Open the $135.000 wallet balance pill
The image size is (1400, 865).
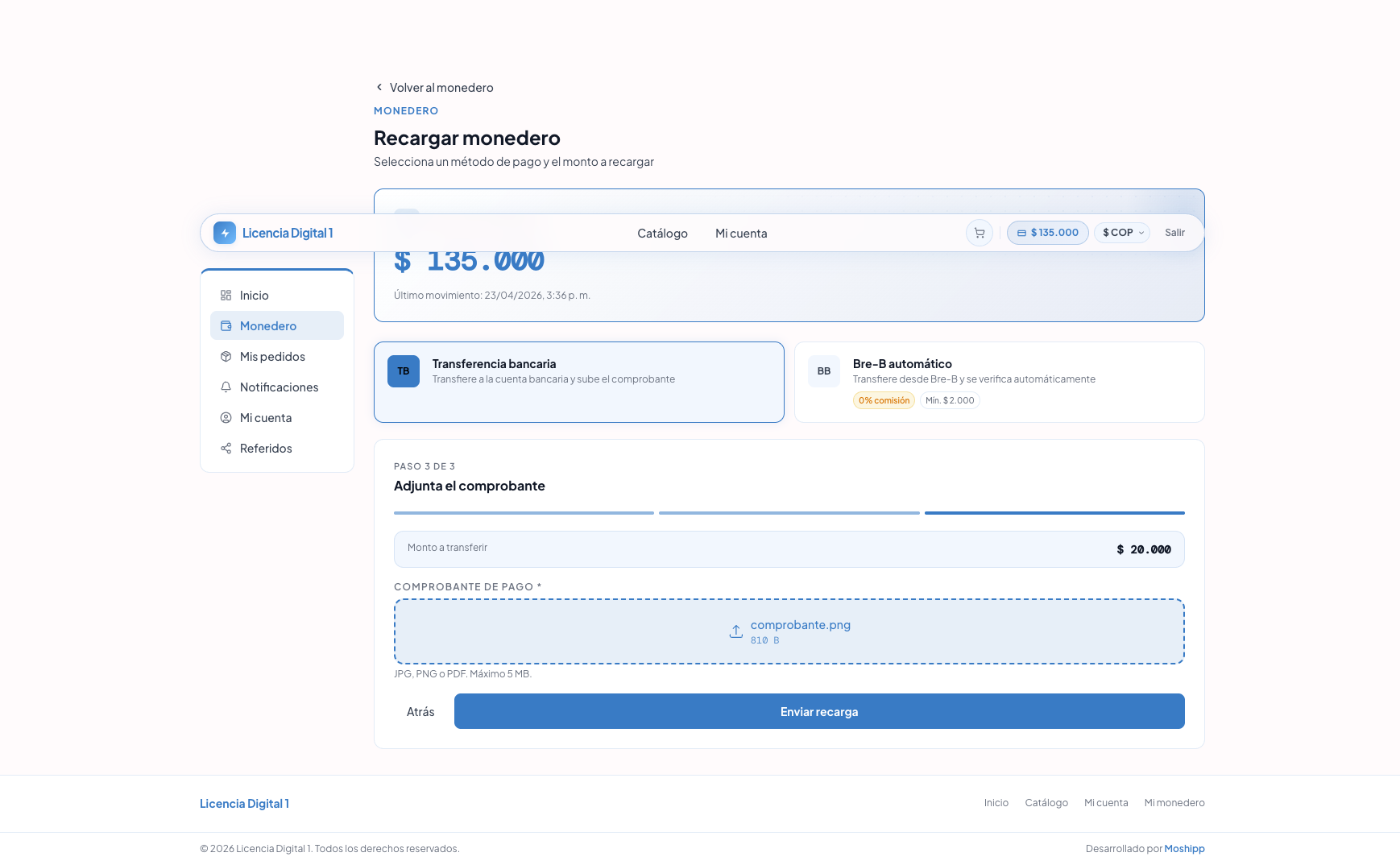(x=1047, y=233)
